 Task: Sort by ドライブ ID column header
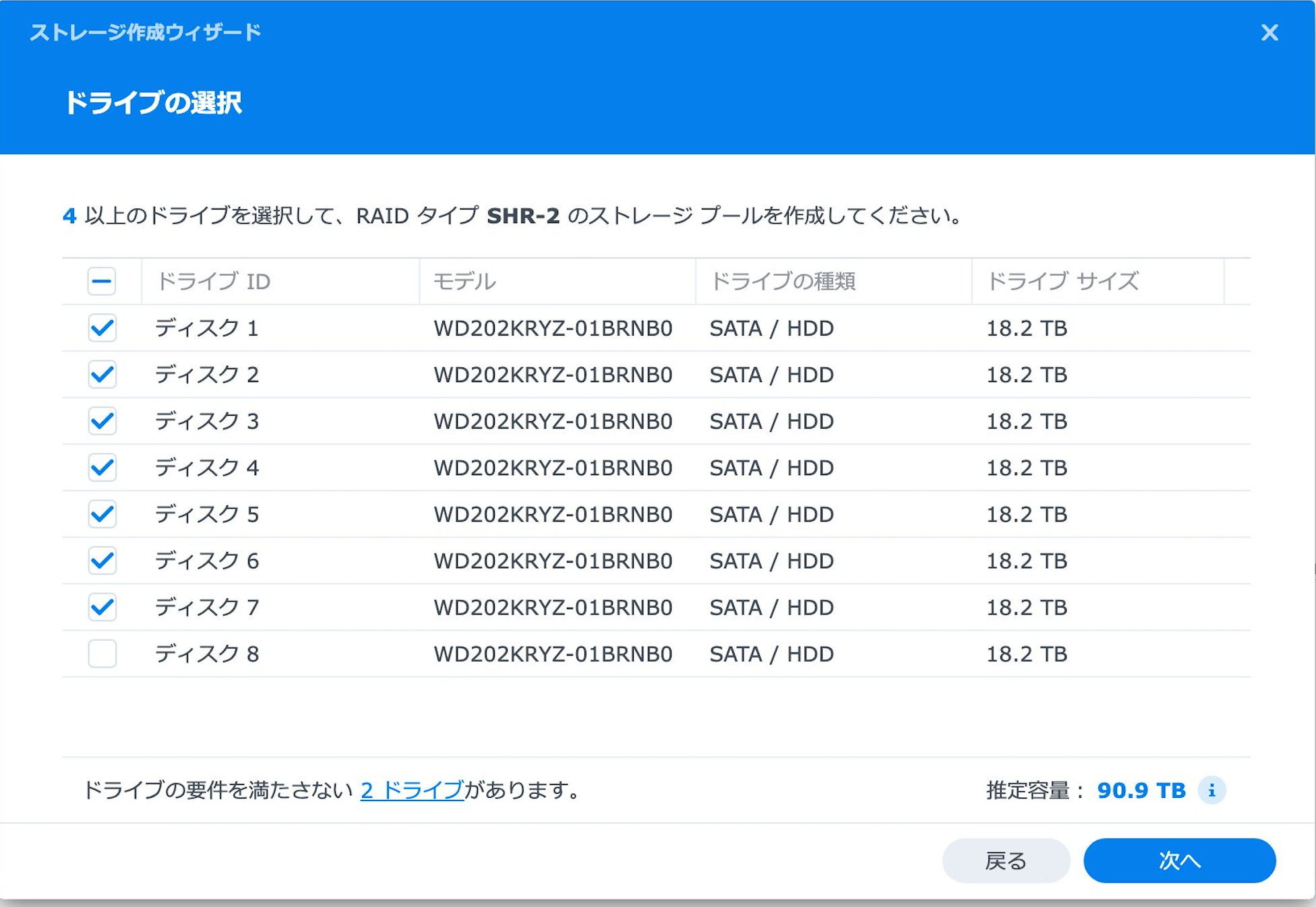[x=213, y=281]
